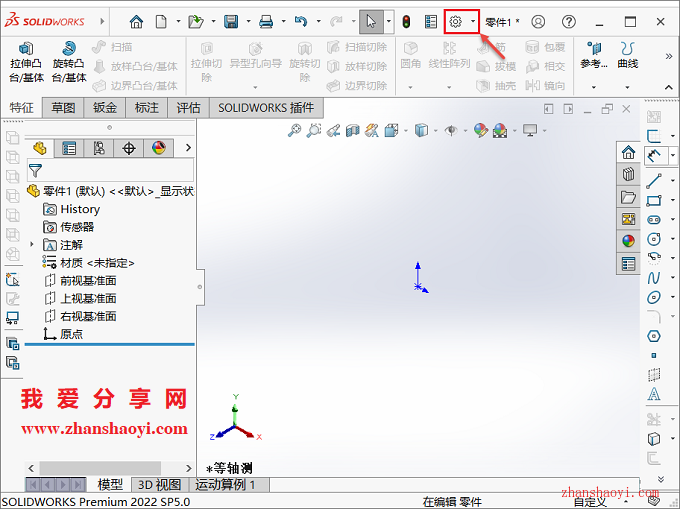The height and width of the screenshot is (509, 680).
Task: Switch to the 评估 ribbon tab
Action: pos(189,108)
